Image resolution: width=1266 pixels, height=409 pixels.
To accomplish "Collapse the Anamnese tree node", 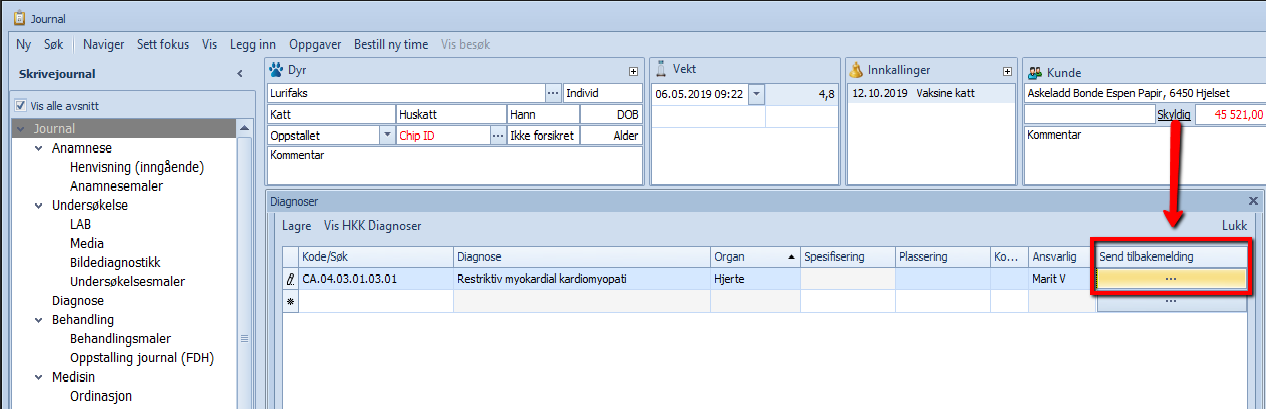I will click(x=38, y=148).
